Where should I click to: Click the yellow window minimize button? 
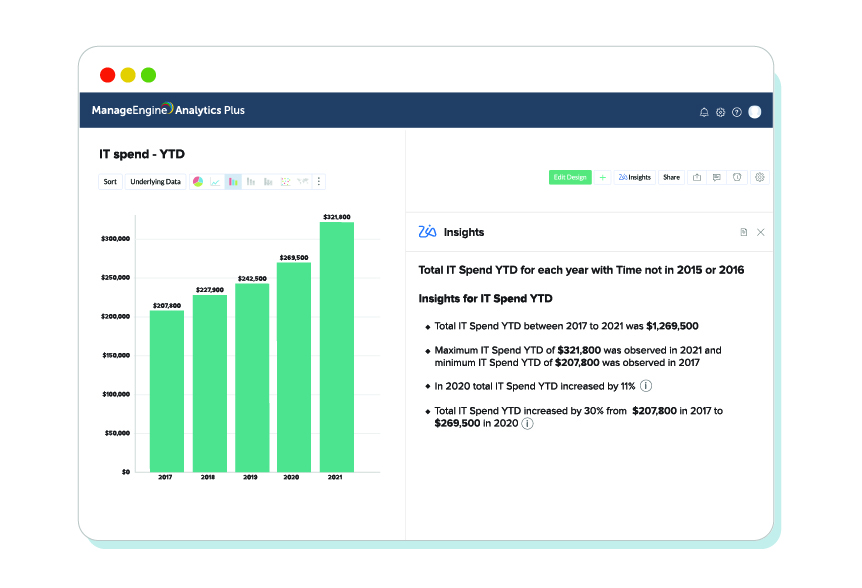(x=128, y=75)
